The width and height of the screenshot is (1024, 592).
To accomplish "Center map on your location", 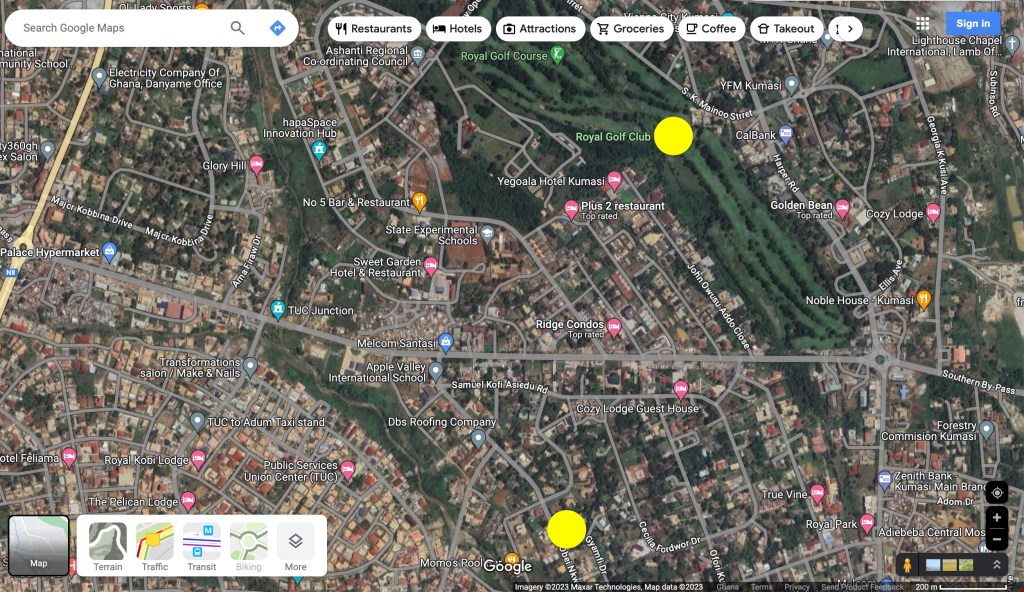I will pyautogui.click(x=996, y=492).
